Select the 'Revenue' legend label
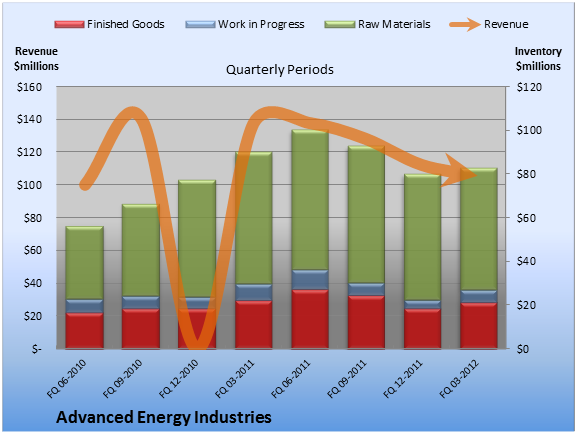Viewport: 576px width, 433px height. pos(506,24)
